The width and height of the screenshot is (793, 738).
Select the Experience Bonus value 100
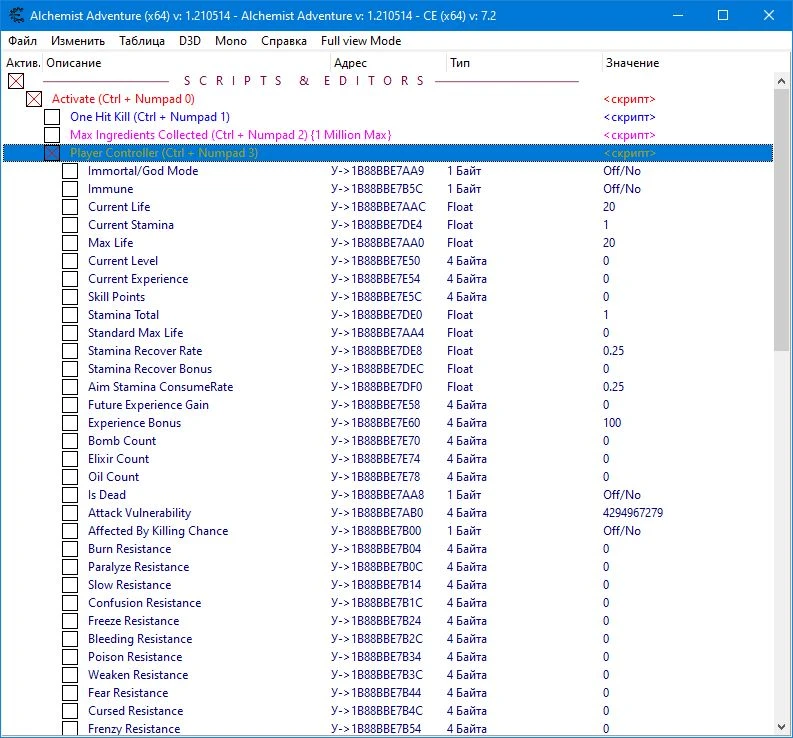coord(612,423)
